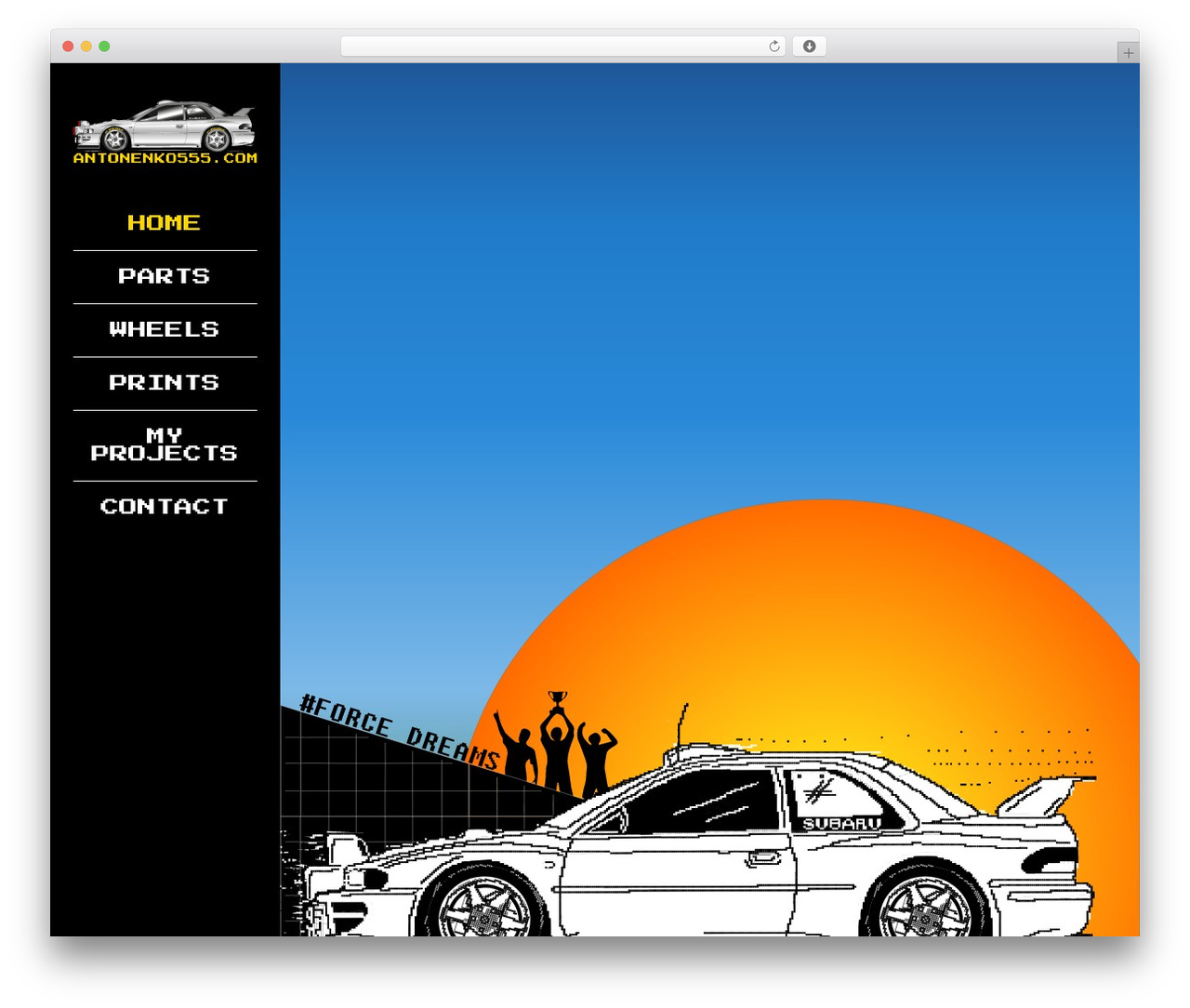Navigate to the CONTACT page
The width and height of the screenshot is (1190, 1008).
pos(165,507)
